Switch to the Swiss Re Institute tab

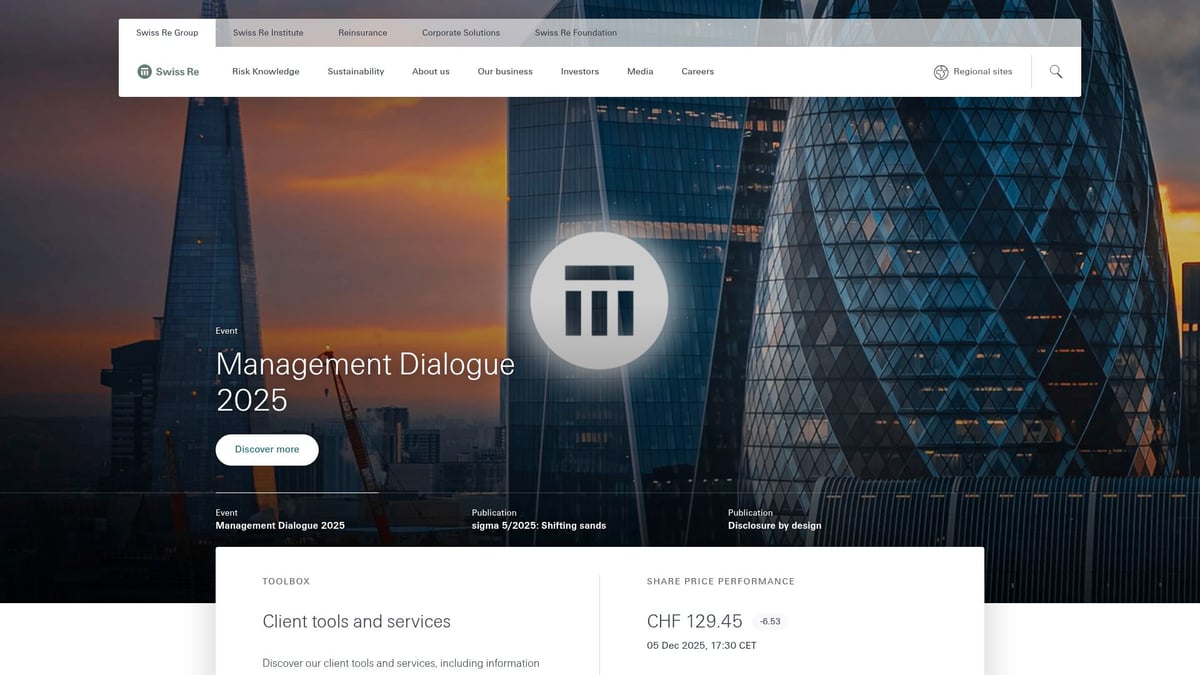(x=268, y=33)
